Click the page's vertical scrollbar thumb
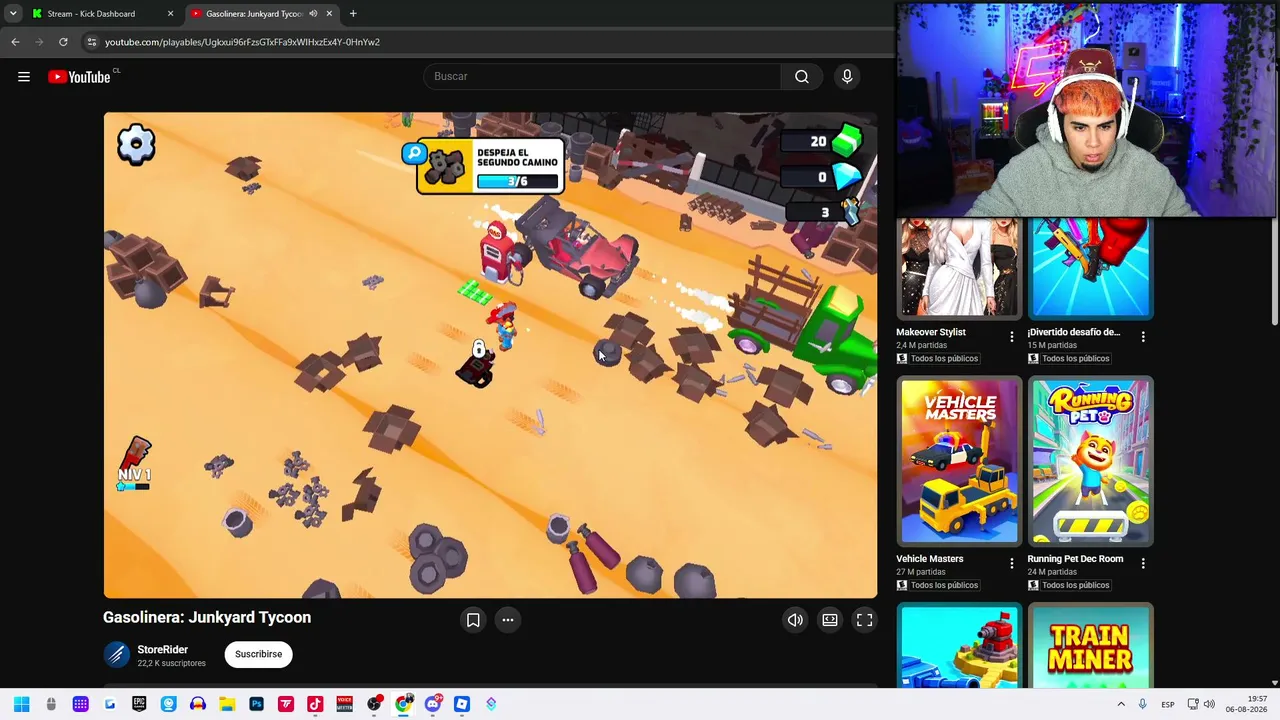 click(1274, 270)
